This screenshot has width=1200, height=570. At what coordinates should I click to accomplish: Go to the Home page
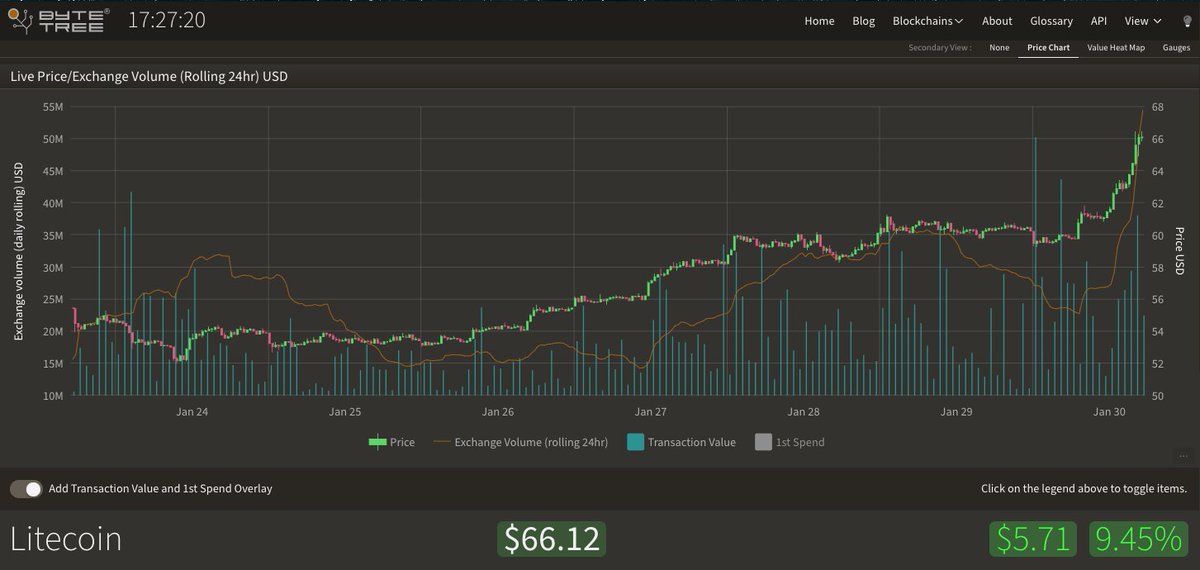[x=819, y=21]
